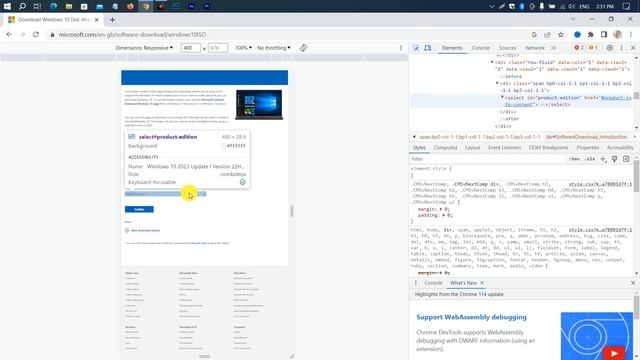The image size is (640, 360).
Task: Switch to the Console tab in DevTools
Action: pos(480,48)
